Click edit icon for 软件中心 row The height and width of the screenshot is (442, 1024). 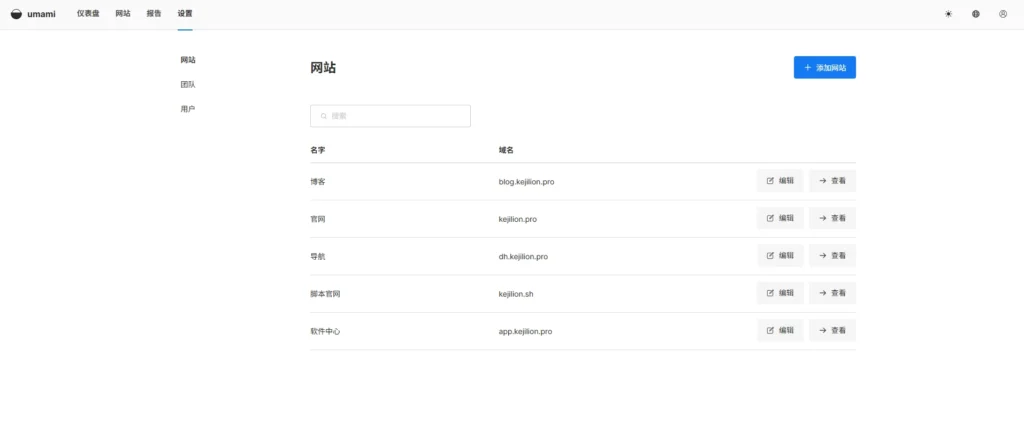pos(770,330)
